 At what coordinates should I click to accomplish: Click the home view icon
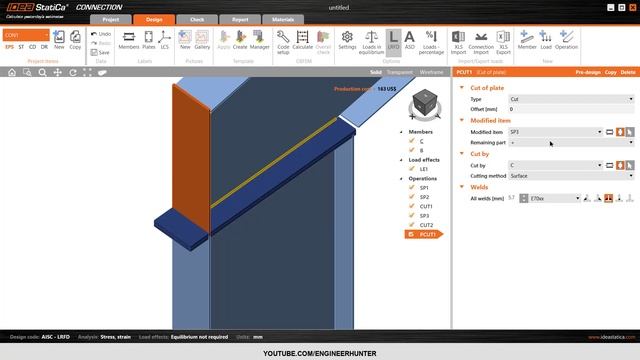(x=12, y=72)
